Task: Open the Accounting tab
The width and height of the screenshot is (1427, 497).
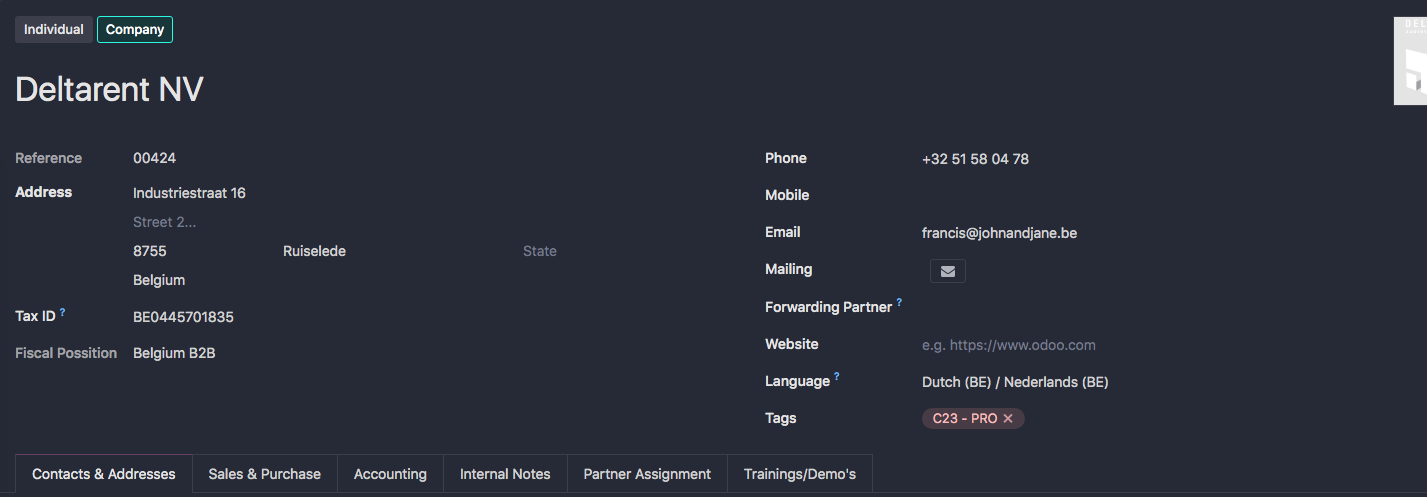Action: [x=390, y=474]
